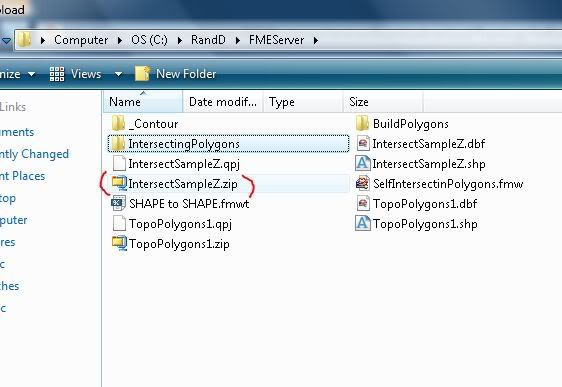Screen dimensions: 562x387
Task: Select the TopoPolygons1.zip file name
Action: [x=179, y=244]
